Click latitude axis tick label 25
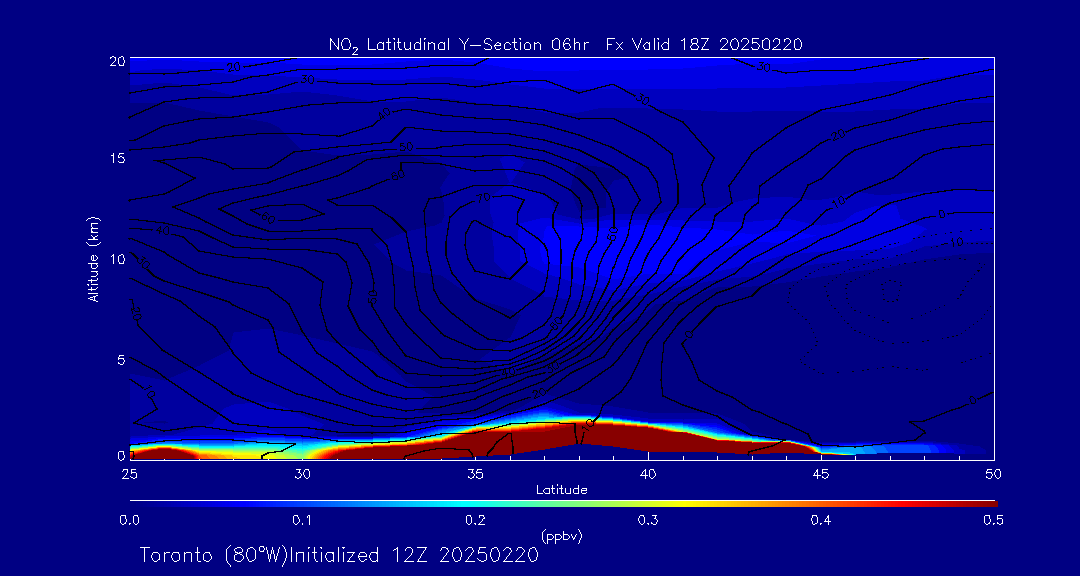Viewport: 1080px width, 576px height. pyautogui.click(x=129, y=474)
